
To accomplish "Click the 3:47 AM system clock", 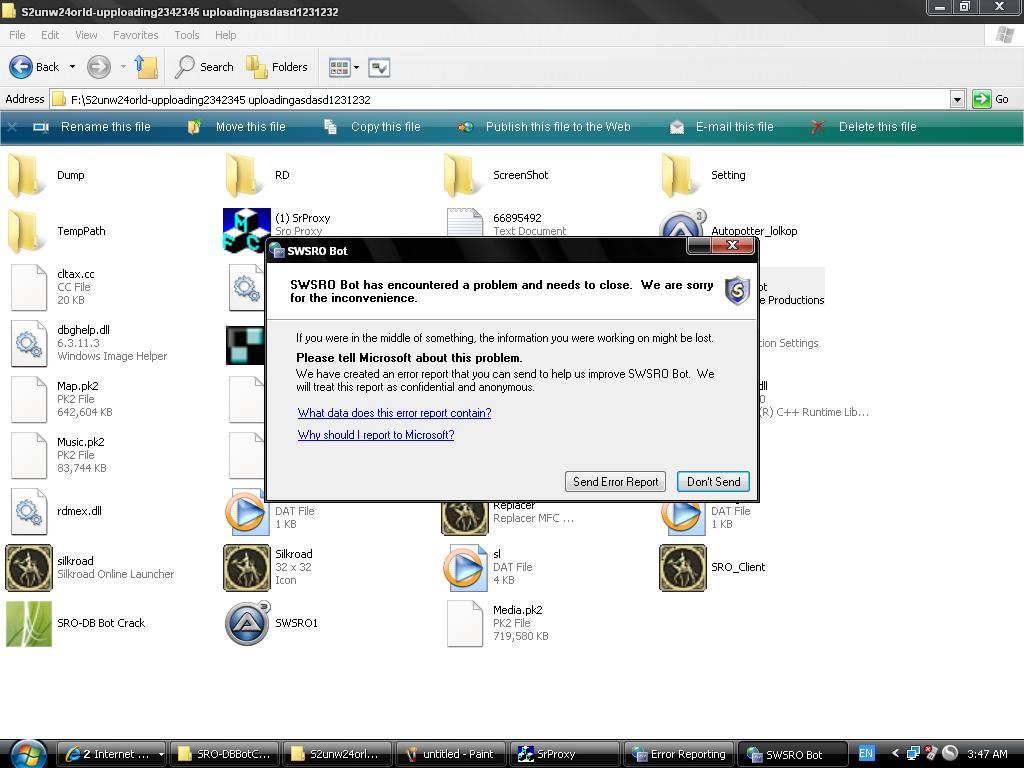I will pos(987,754).
